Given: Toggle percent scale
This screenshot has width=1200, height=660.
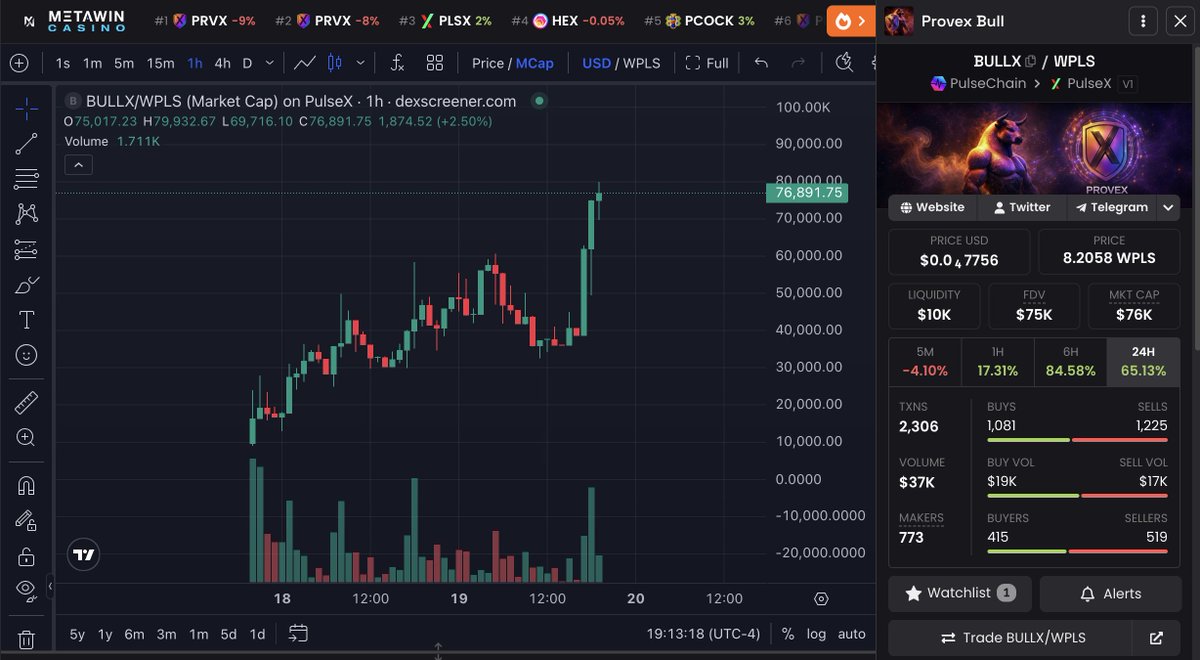Looking at the screenshot, I should coord(788,634).
